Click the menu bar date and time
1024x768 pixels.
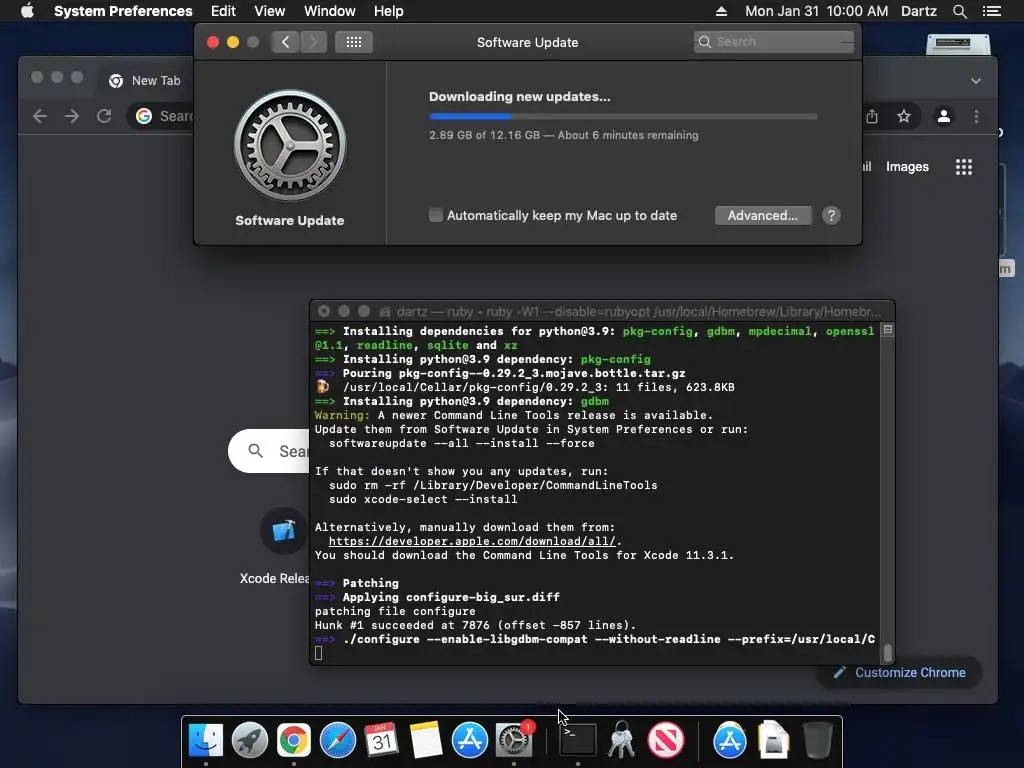click(x=816, y=11)
